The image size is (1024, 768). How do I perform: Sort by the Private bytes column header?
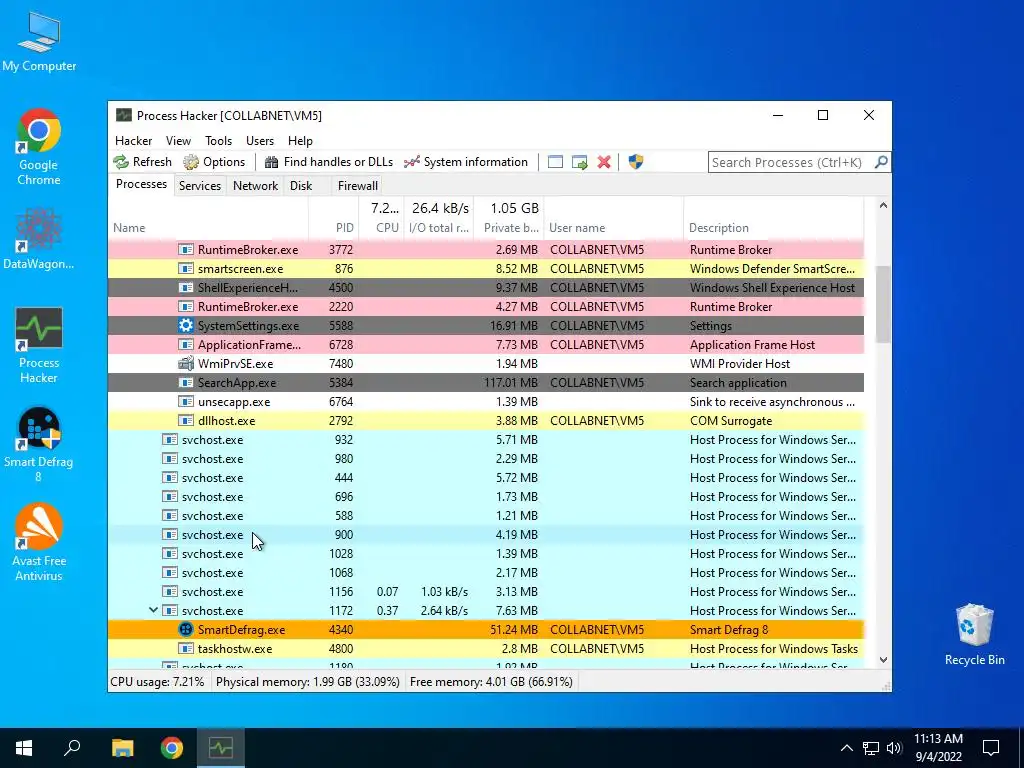pos(509,228)
